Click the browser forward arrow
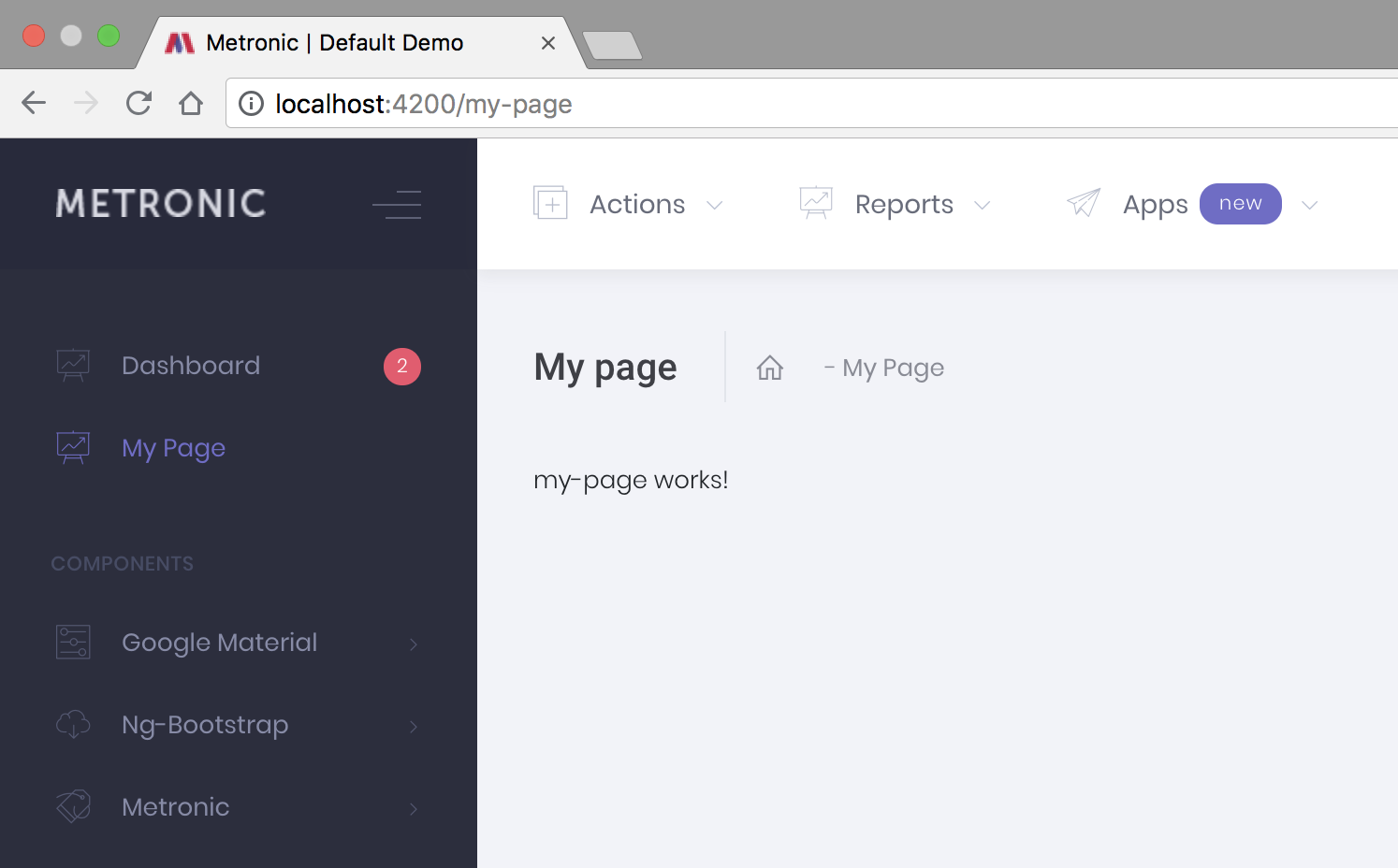This screenshot has height=868, width=1398. point(86,103)
